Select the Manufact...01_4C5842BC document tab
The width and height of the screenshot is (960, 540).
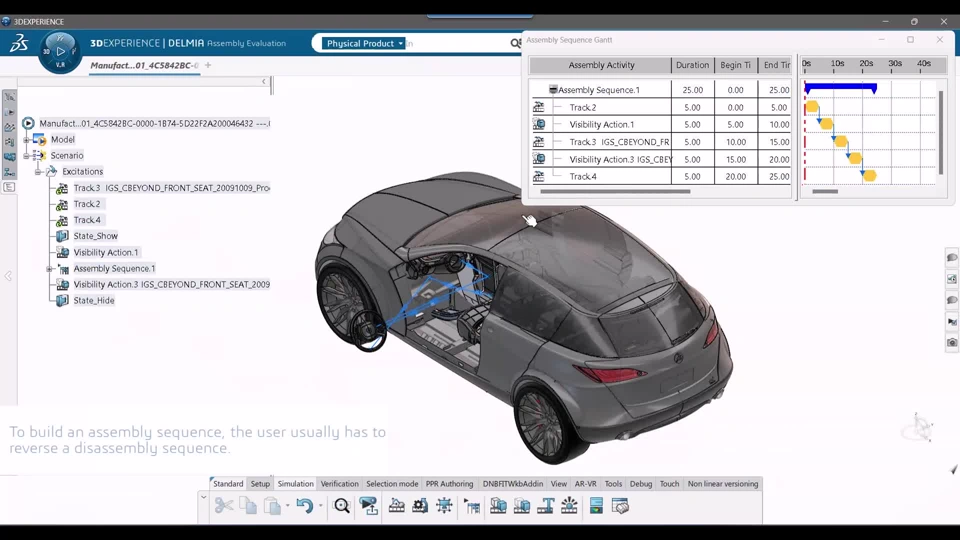[144, 66]
